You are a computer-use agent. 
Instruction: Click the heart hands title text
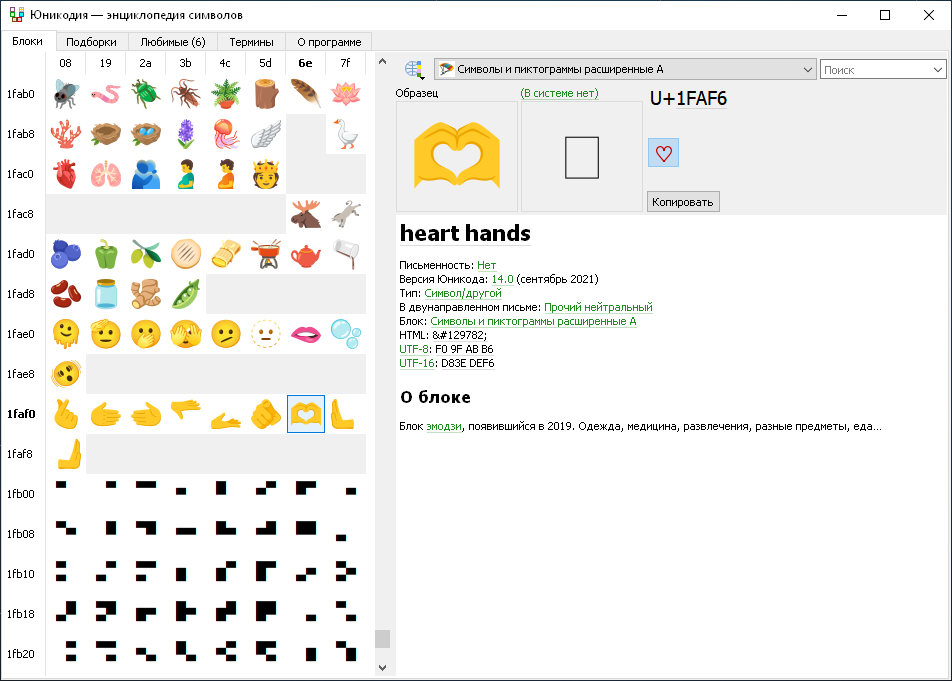tap(465, 234)
